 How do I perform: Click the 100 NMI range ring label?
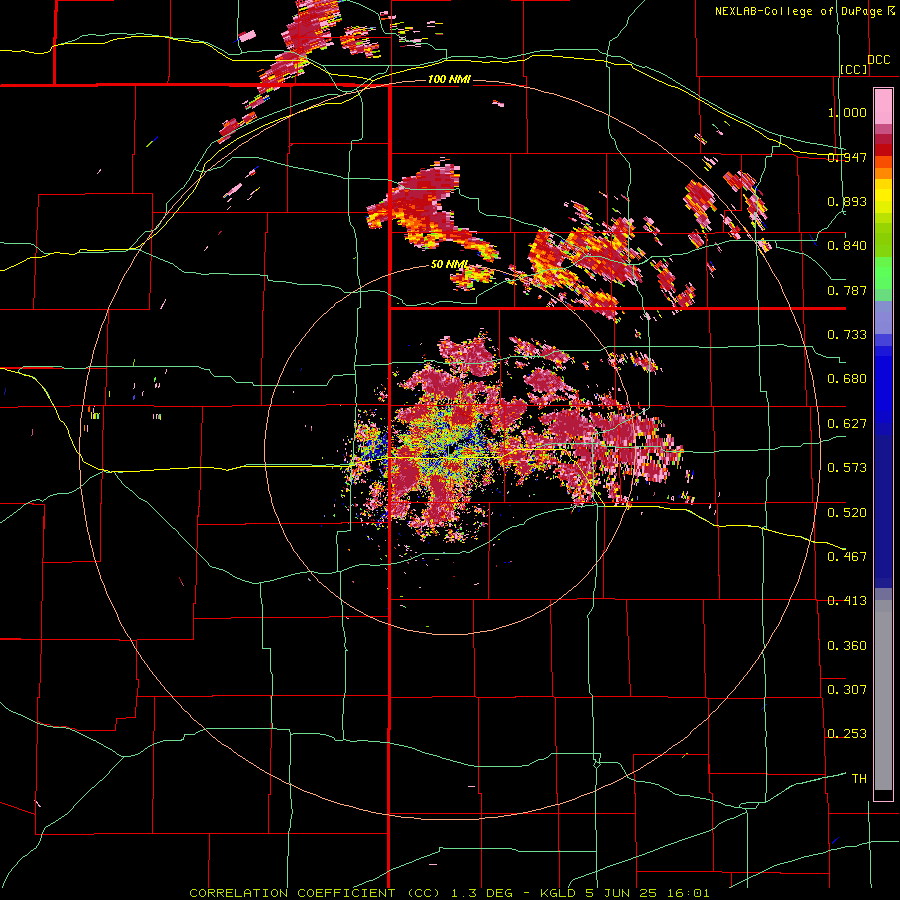pos(449,79)
